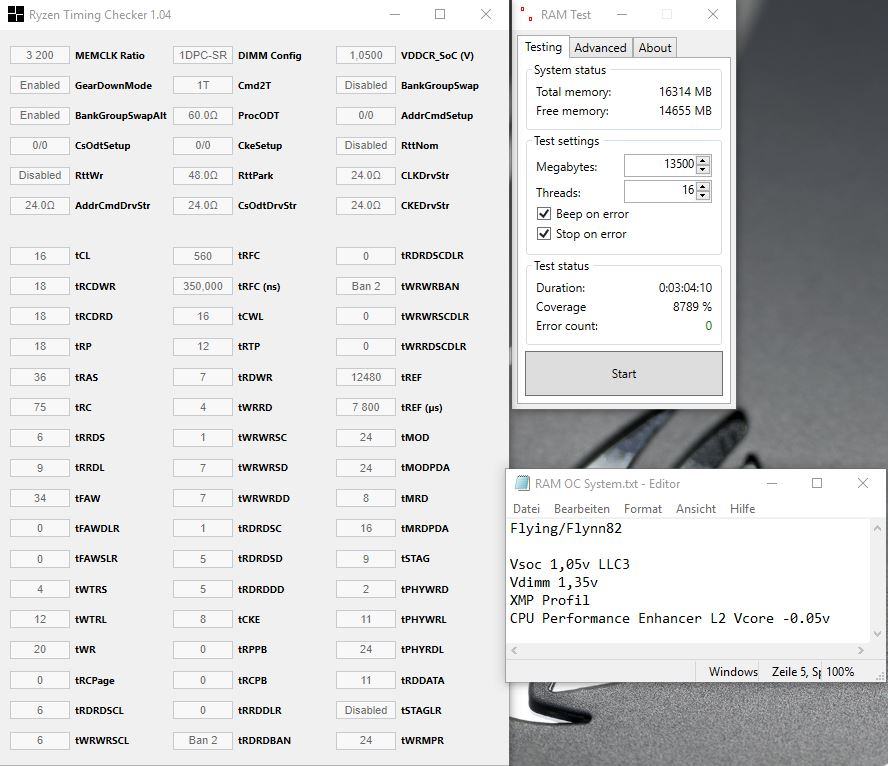Click the DIMM Config value 1DPC-SR
The image size is (888, 766).
pyautogui.click(x=203, y=55)
